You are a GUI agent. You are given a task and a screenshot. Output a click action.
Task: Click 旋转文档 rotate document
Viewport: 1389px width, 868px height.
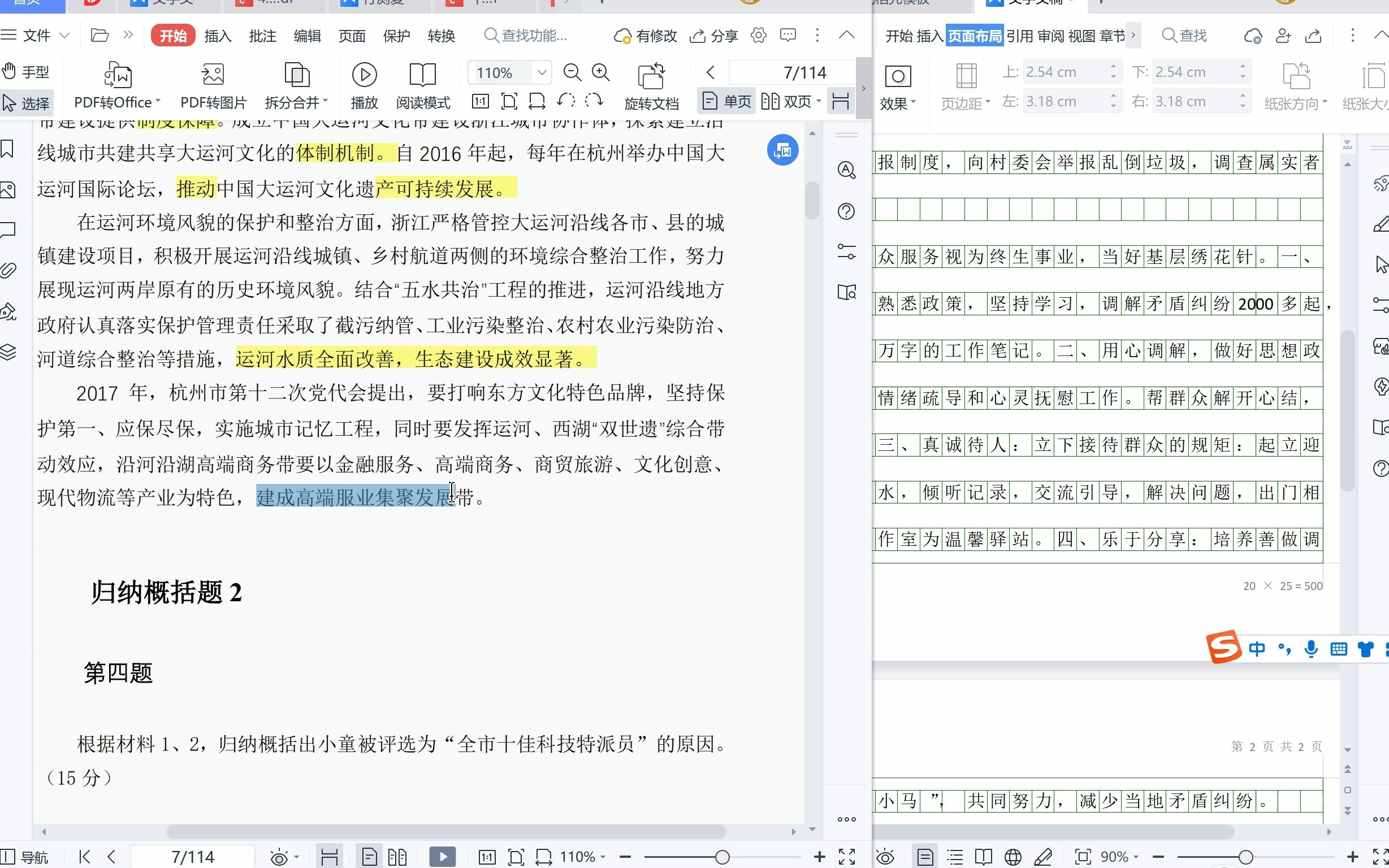tap(651, 86)
